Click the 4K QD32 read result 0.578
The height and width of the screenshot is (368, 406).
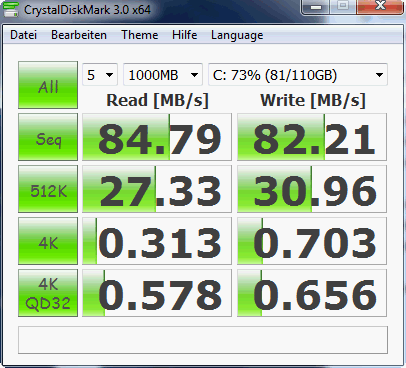(157, 293)
